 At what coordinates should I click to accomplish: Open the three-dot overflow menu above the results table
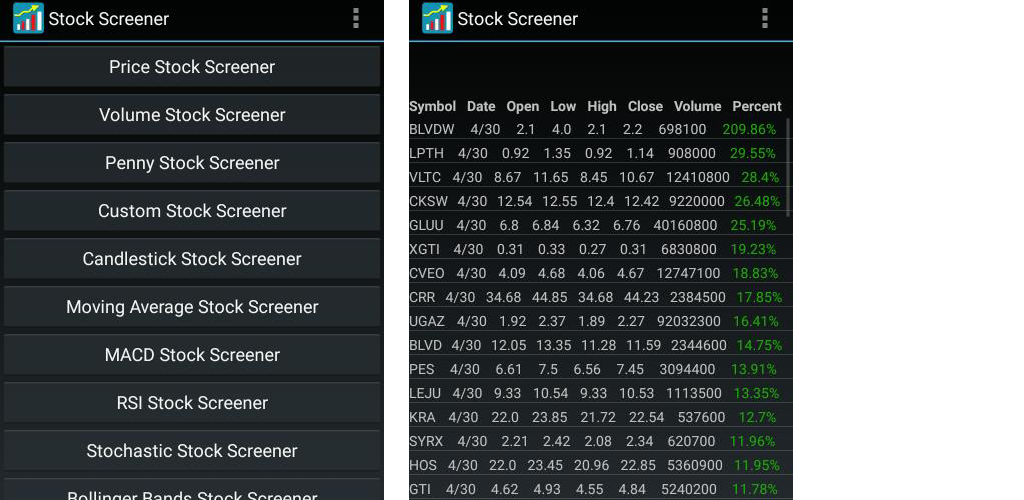[765, 19]
